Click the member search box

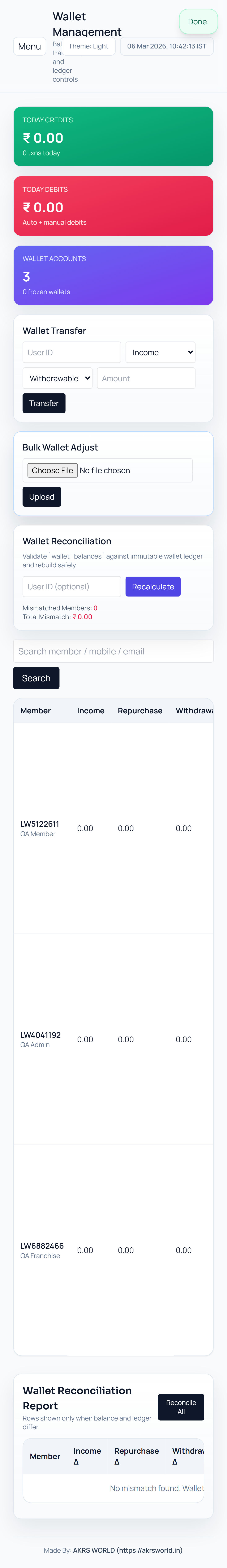(x=113, y=651)
